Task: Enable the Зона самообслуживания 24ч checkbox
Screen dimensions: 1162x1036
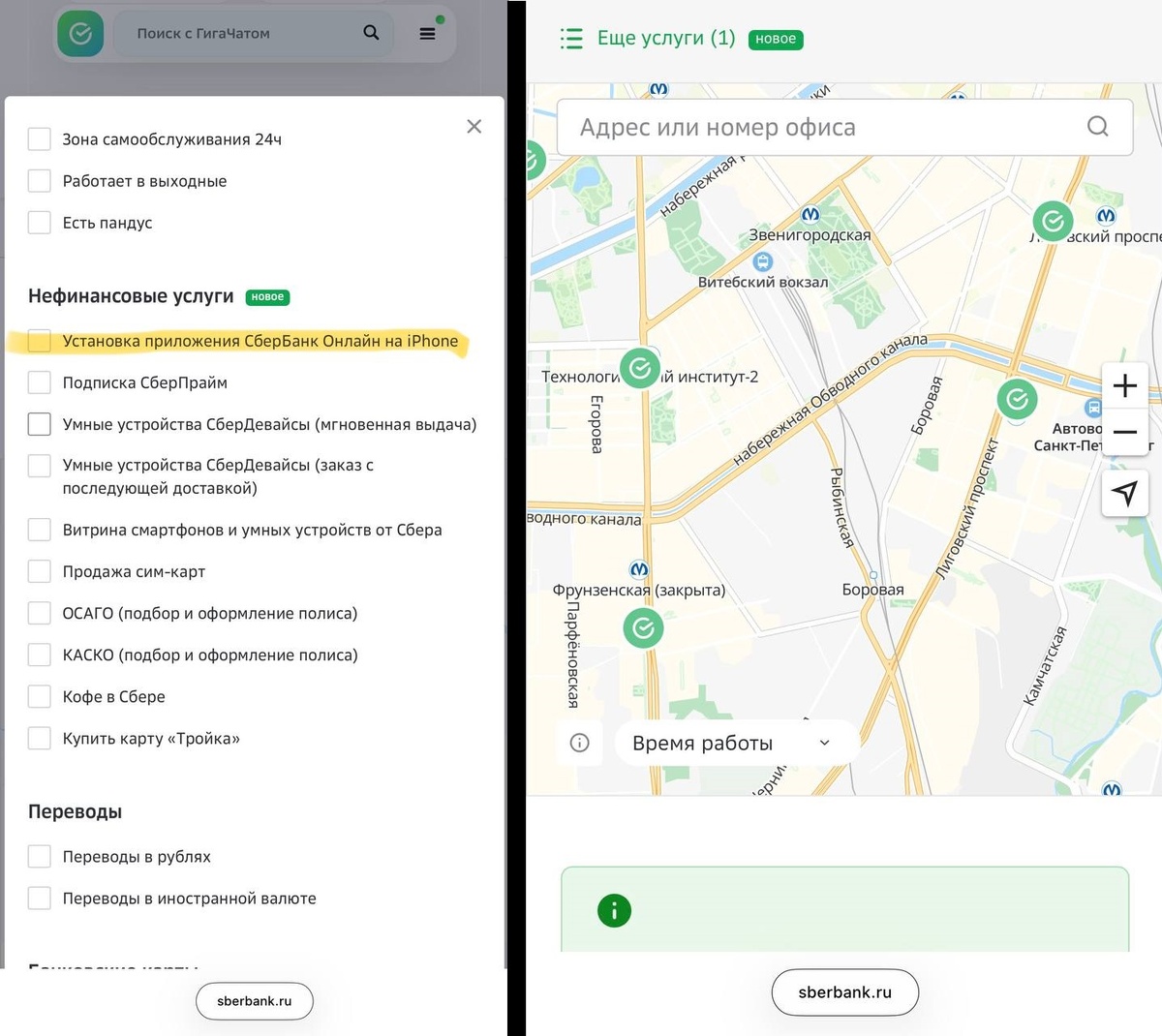Action: (x=39, y=138)
